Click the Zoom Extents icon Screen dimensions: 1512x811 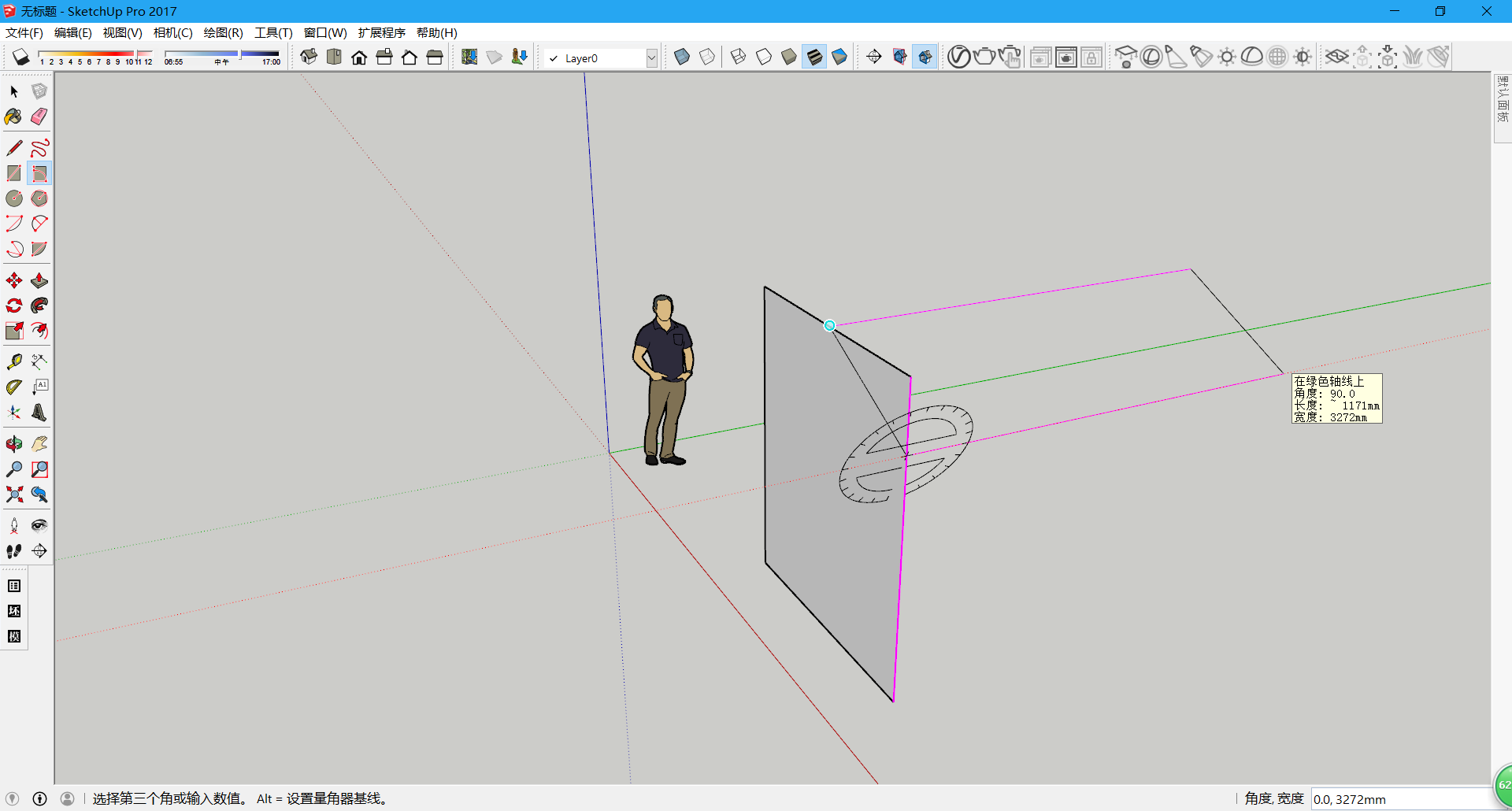(14, 494)
